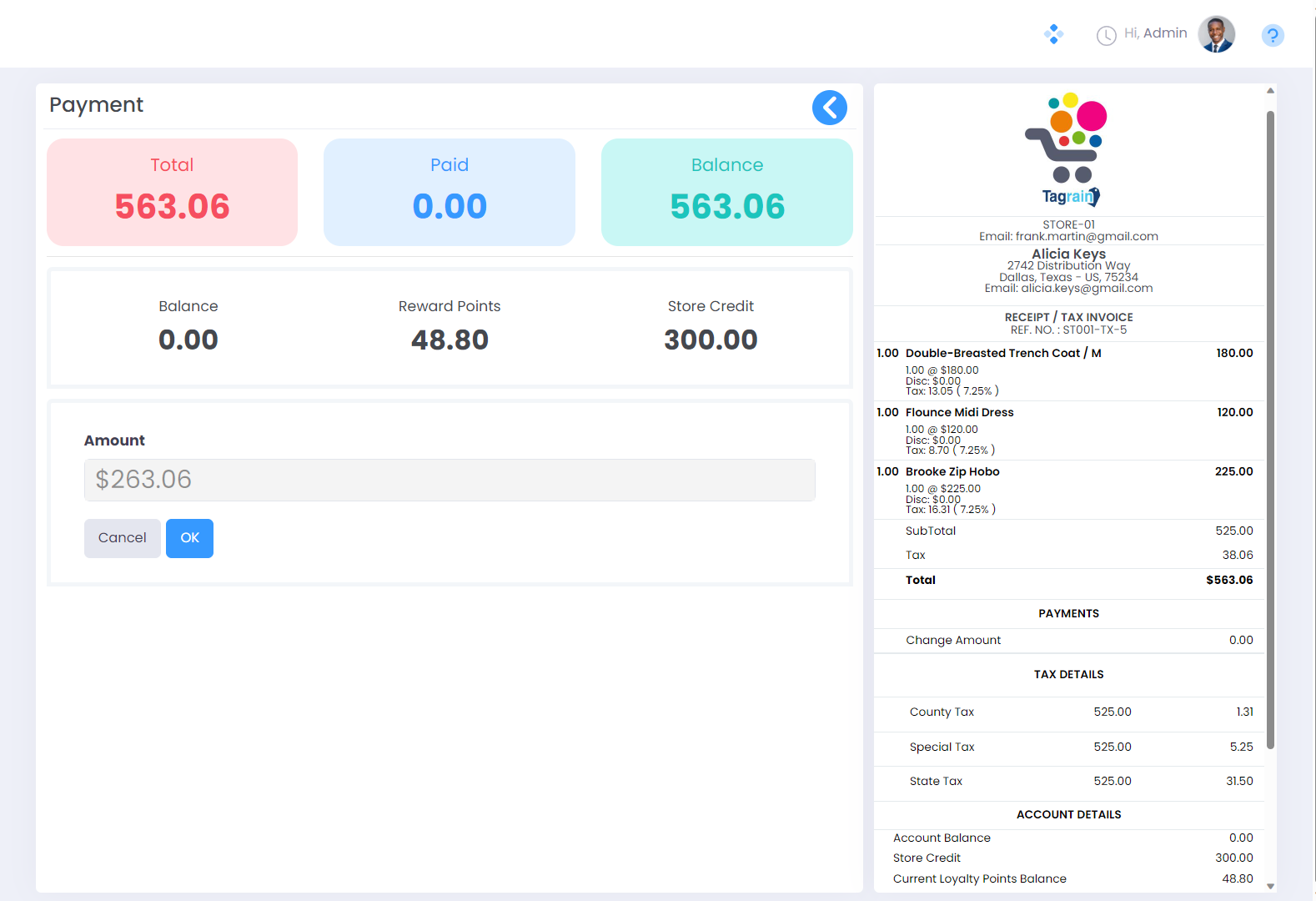Viewport: 1316px width, 901px height.
Task: Cancel the payment amount entry
Action: (x=122, y=538)
